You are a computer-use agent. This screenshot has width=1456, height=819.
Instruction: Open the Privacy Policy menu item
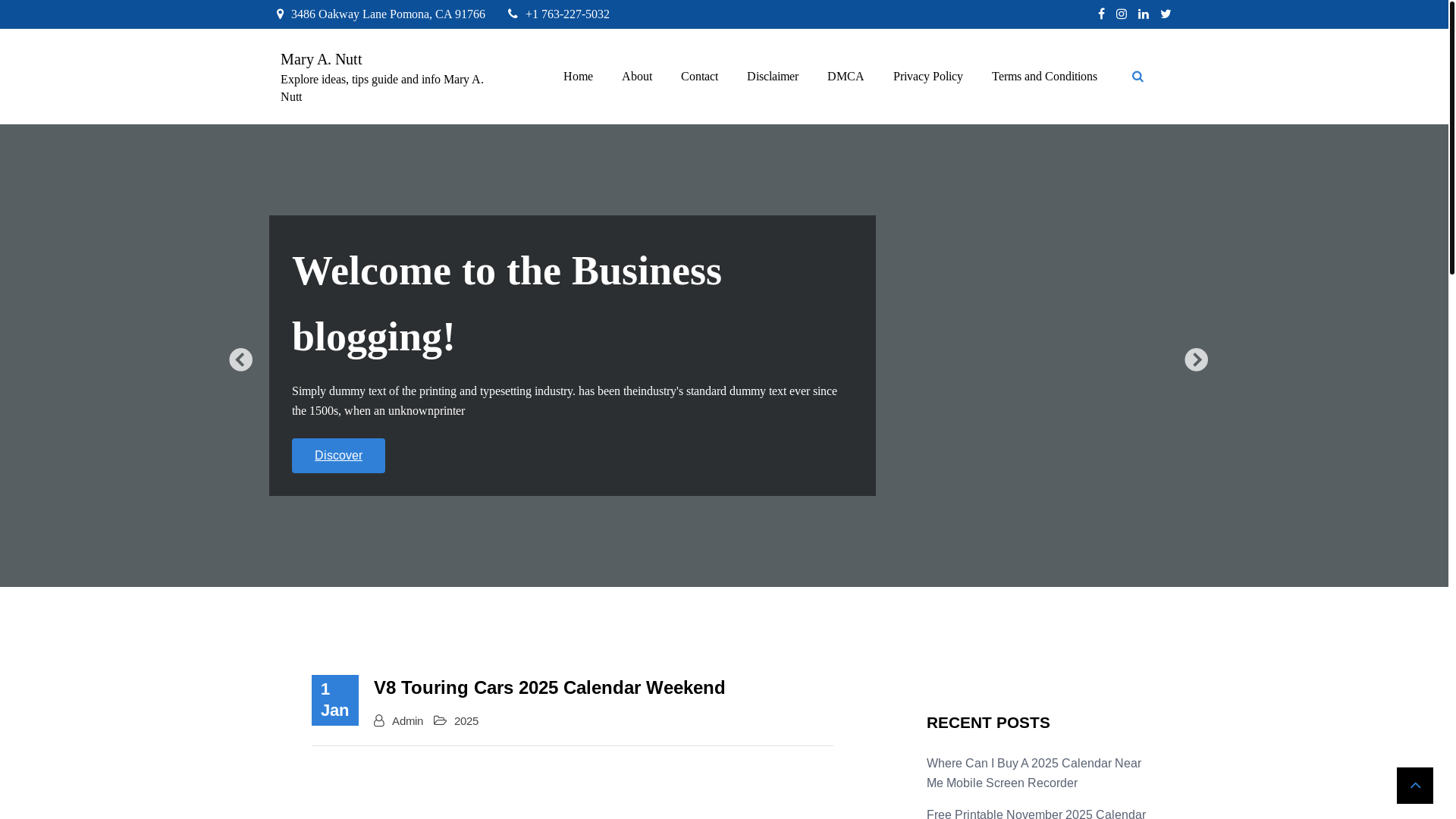pos(928,77)
